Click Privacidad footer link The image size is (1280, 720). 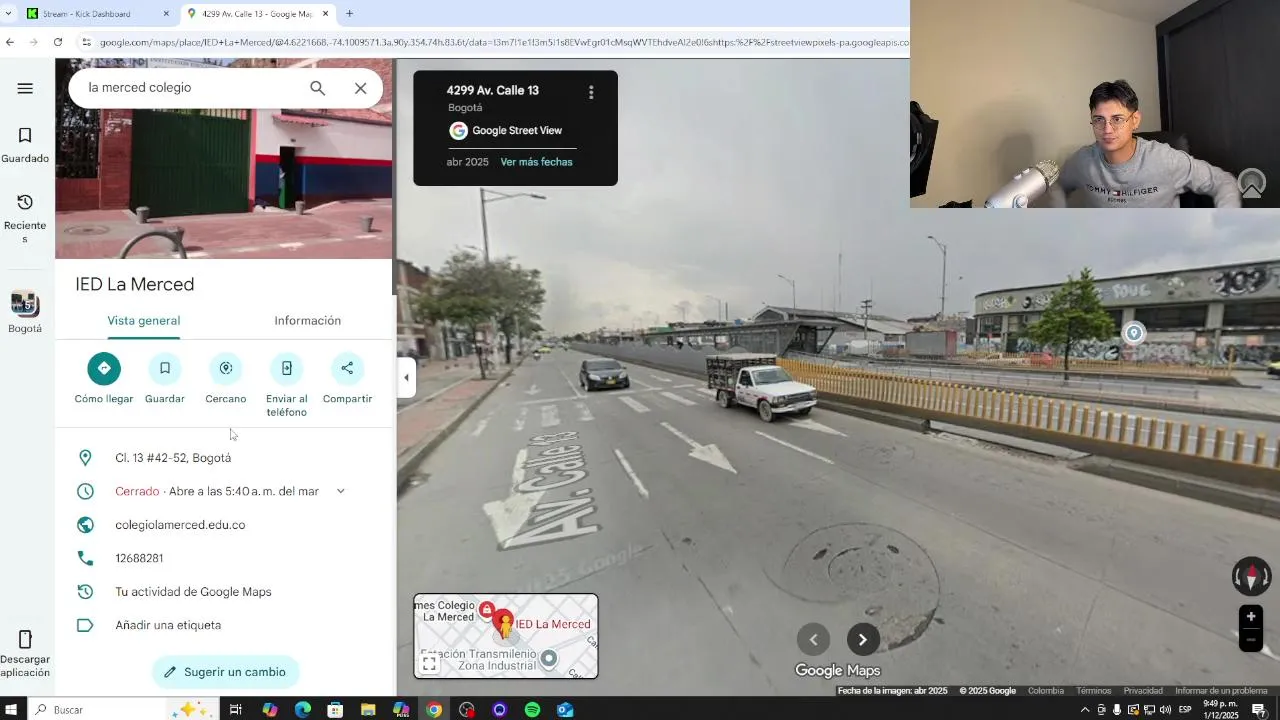point(1143,691)
